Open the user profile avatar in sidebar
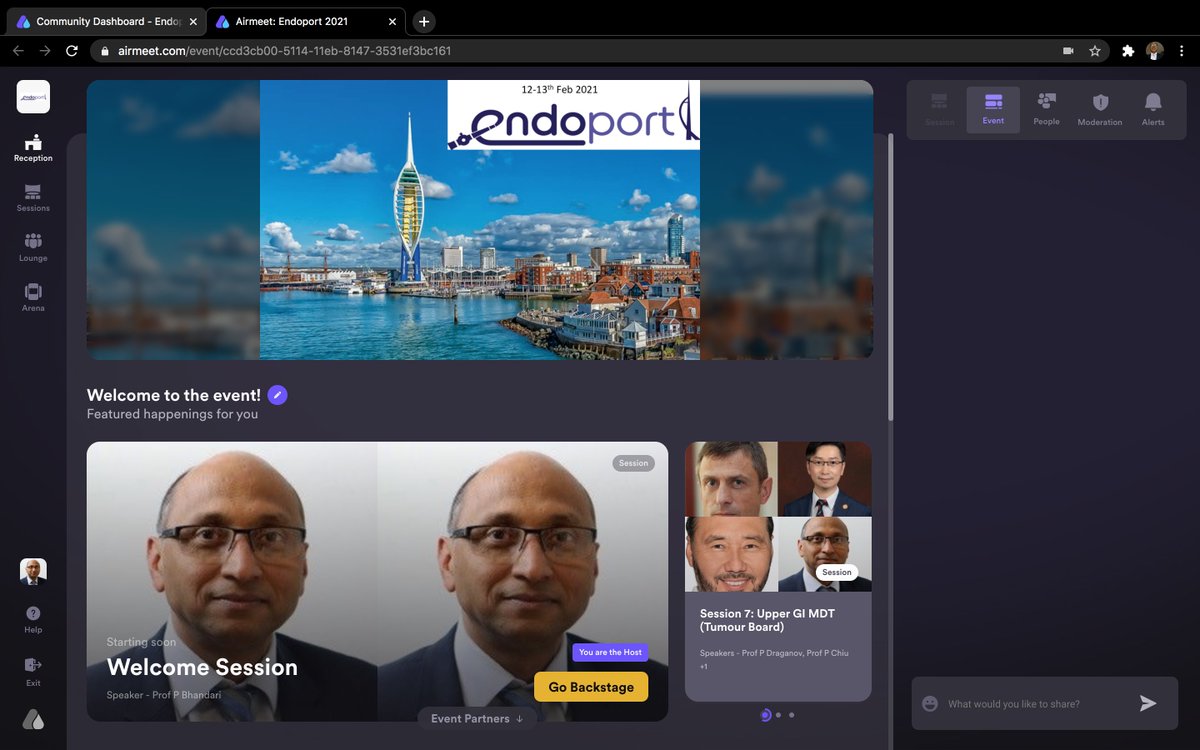Image resolution: width=1200 pixels, height=750 pixels. coord(33,571)
